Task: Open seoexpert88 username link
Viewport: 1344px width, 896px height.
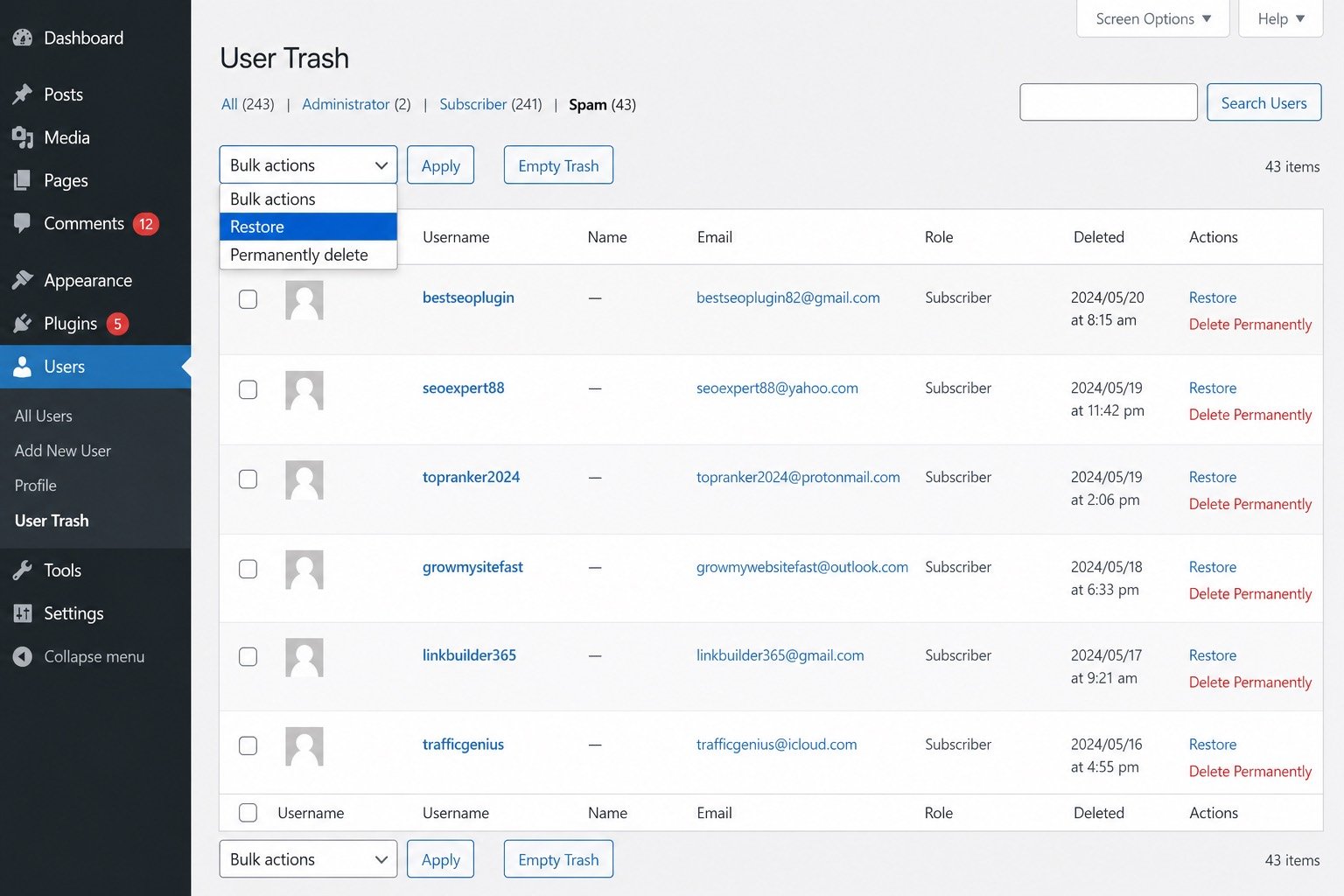Action: (x=463, y=388)
